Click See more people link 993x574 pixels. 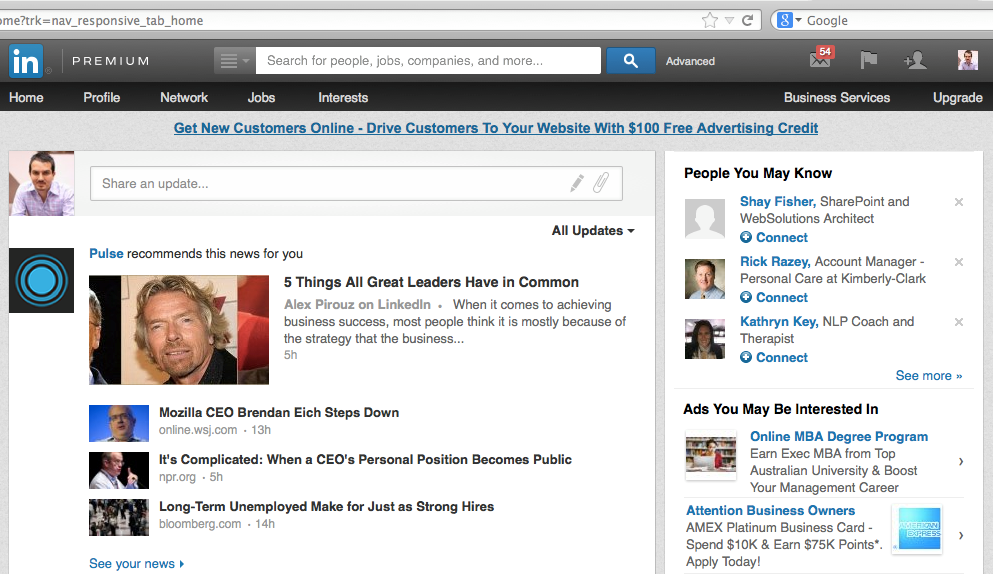[928, 376]
